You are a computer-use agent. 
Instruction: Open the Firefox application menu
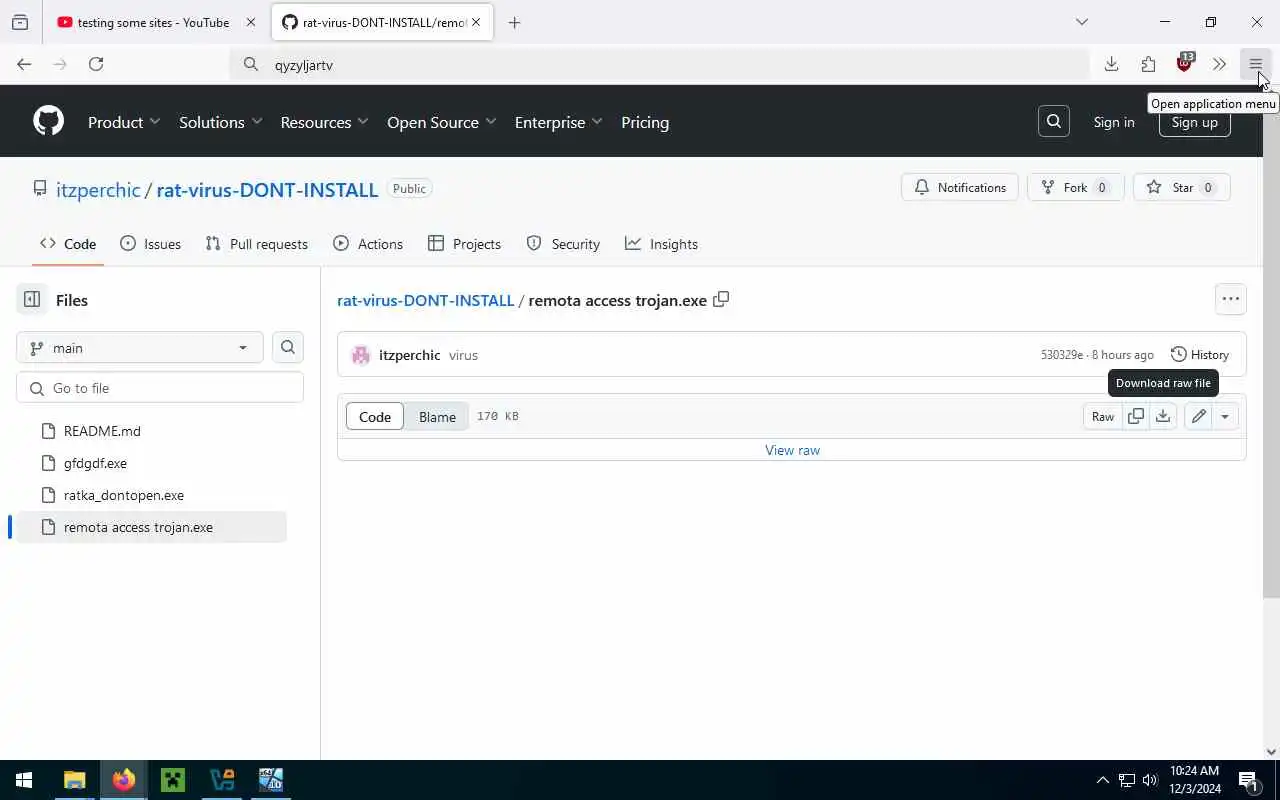click(x=1255, y=64)
